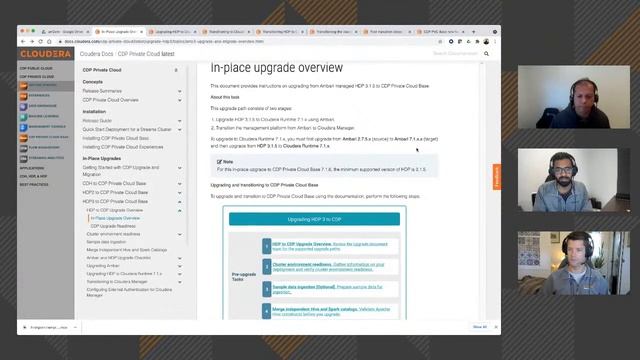Open the Cloudera Docs breadcrumb link
Image resolution: width=640 pixels, height=360 pixels.
click(96, 54)
